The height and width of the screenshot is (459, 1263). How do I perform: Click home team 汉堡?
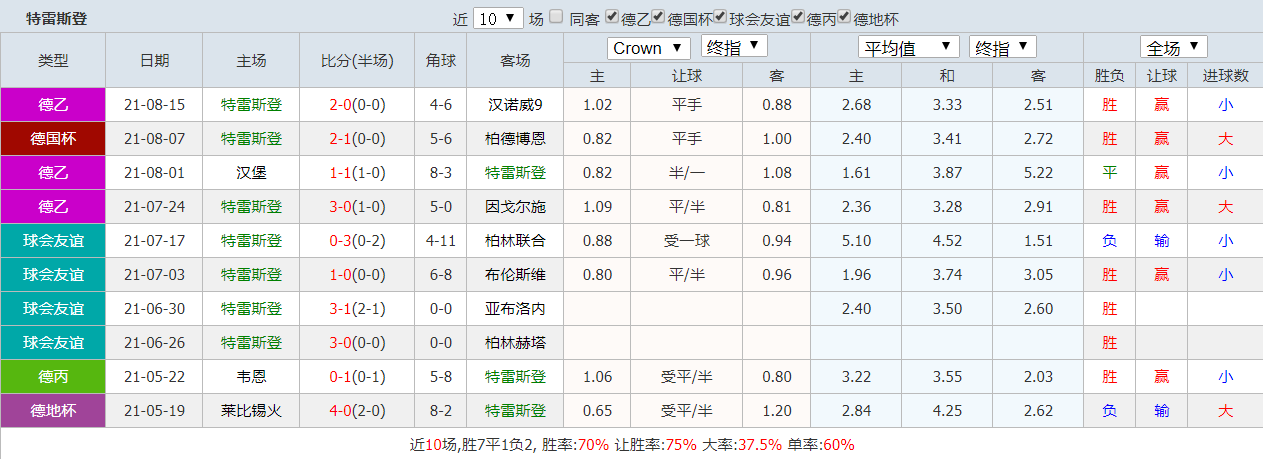coord(252,172)
